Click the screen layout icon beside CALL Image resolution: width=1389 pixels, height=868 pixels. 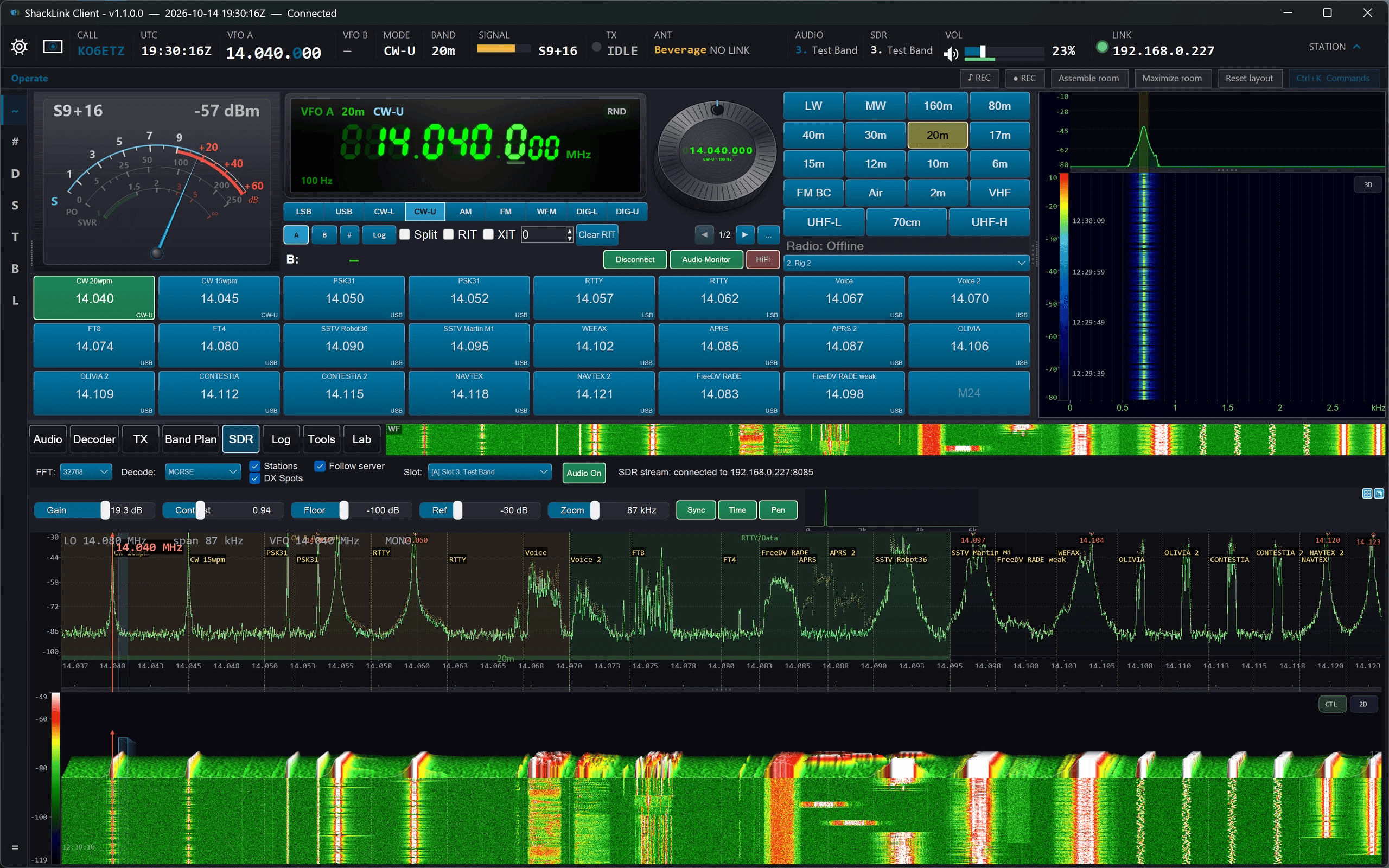[53, 47]
